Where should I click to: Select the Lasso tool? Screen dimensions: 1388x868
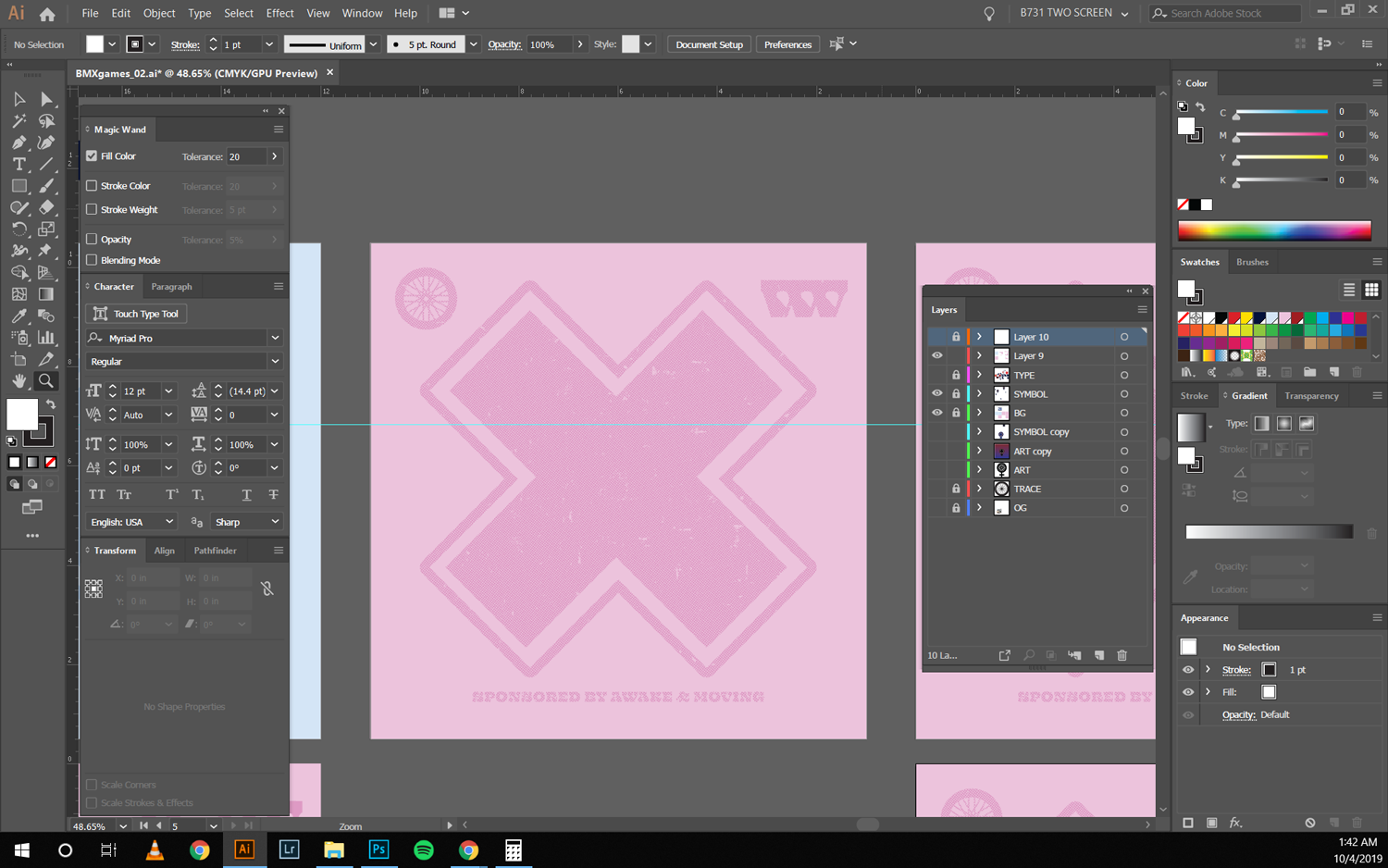pyautogui.click(x=45, y=121)
